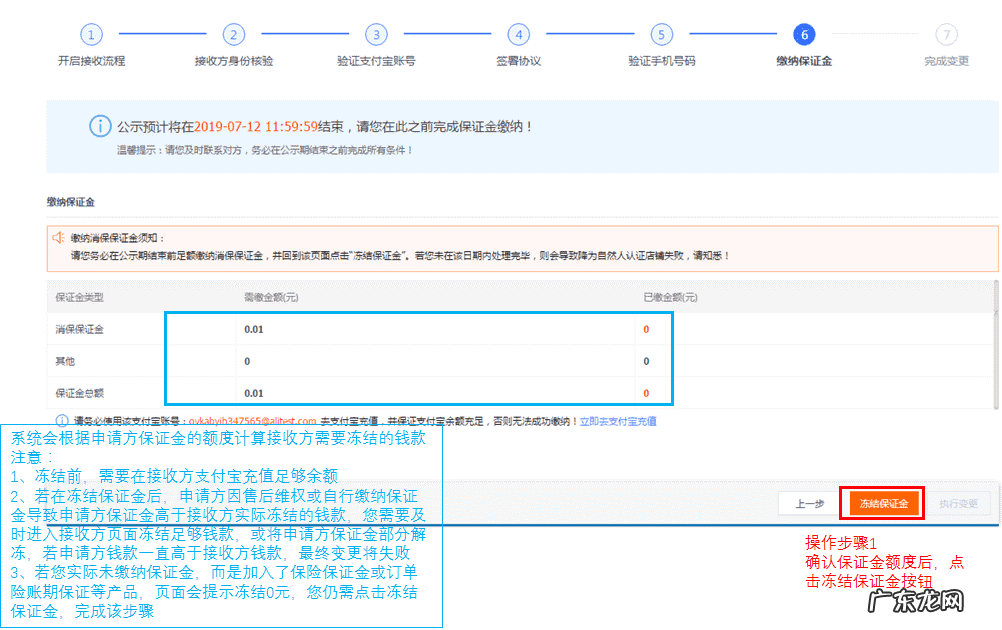The width and height of the screenshot is (1002, 630).
Task: Click the blue info icon in the notice banner
Action: (99, 126)
